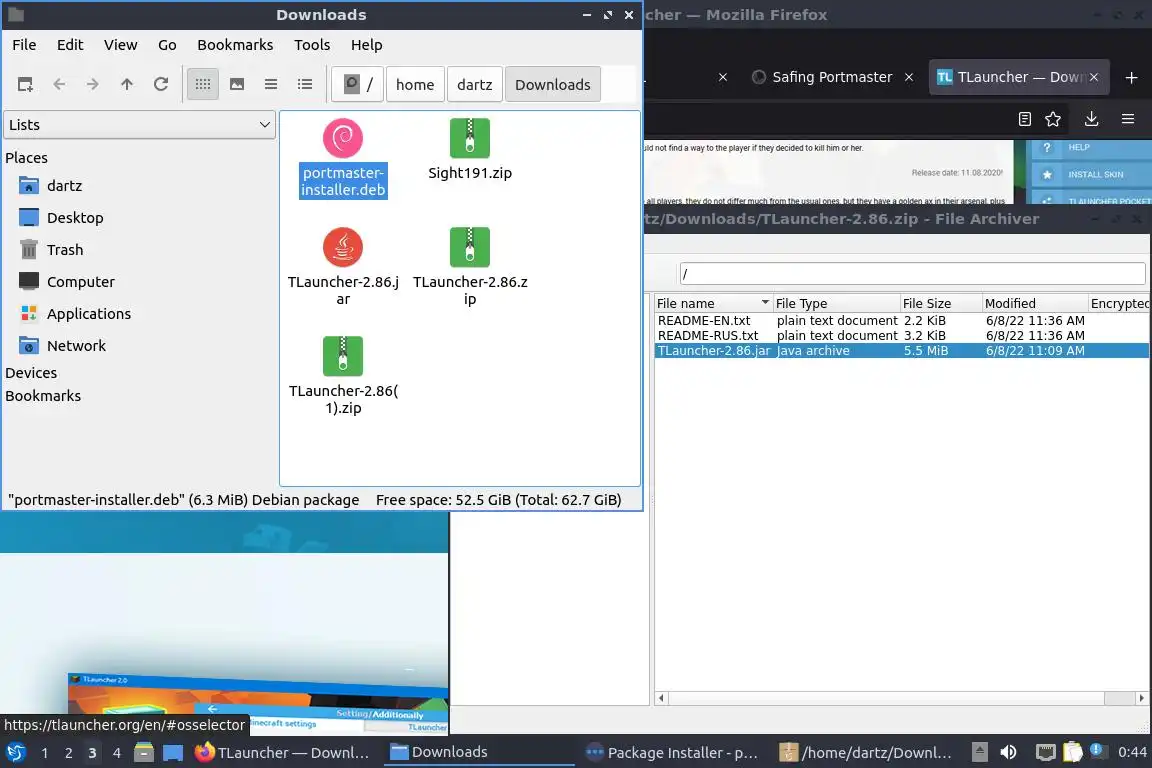Open the Help menu in file manager
Viewport: 1152px width, 768px height.
point(367,45)
